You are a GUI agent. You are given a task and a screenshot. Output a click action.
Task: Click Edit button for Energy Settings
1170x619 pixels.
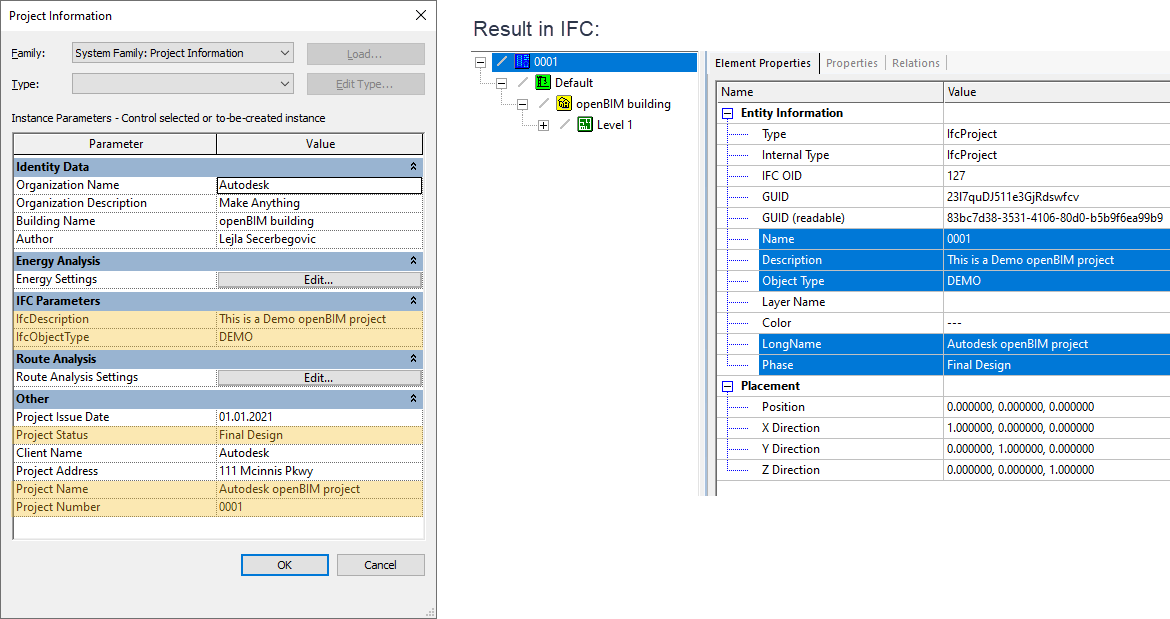pos(319,280)
